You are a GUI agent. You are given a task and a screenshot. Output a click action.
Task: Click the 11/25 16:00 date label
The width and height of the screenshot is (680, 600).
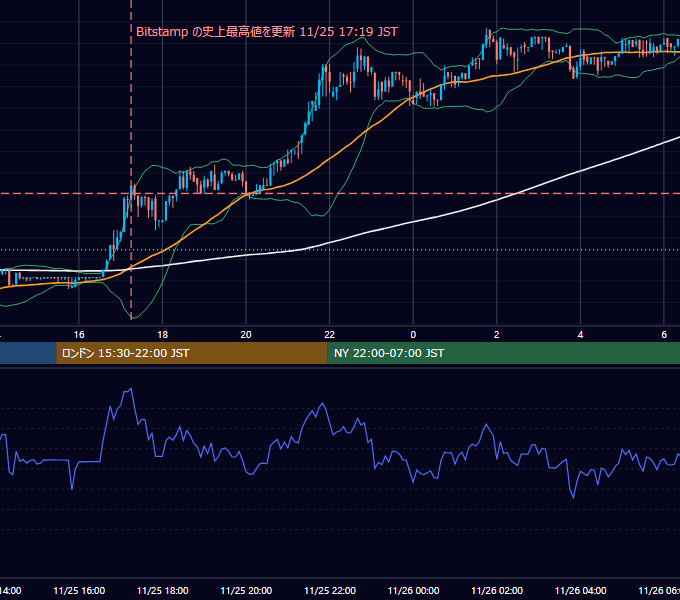(x=79, y=590)
